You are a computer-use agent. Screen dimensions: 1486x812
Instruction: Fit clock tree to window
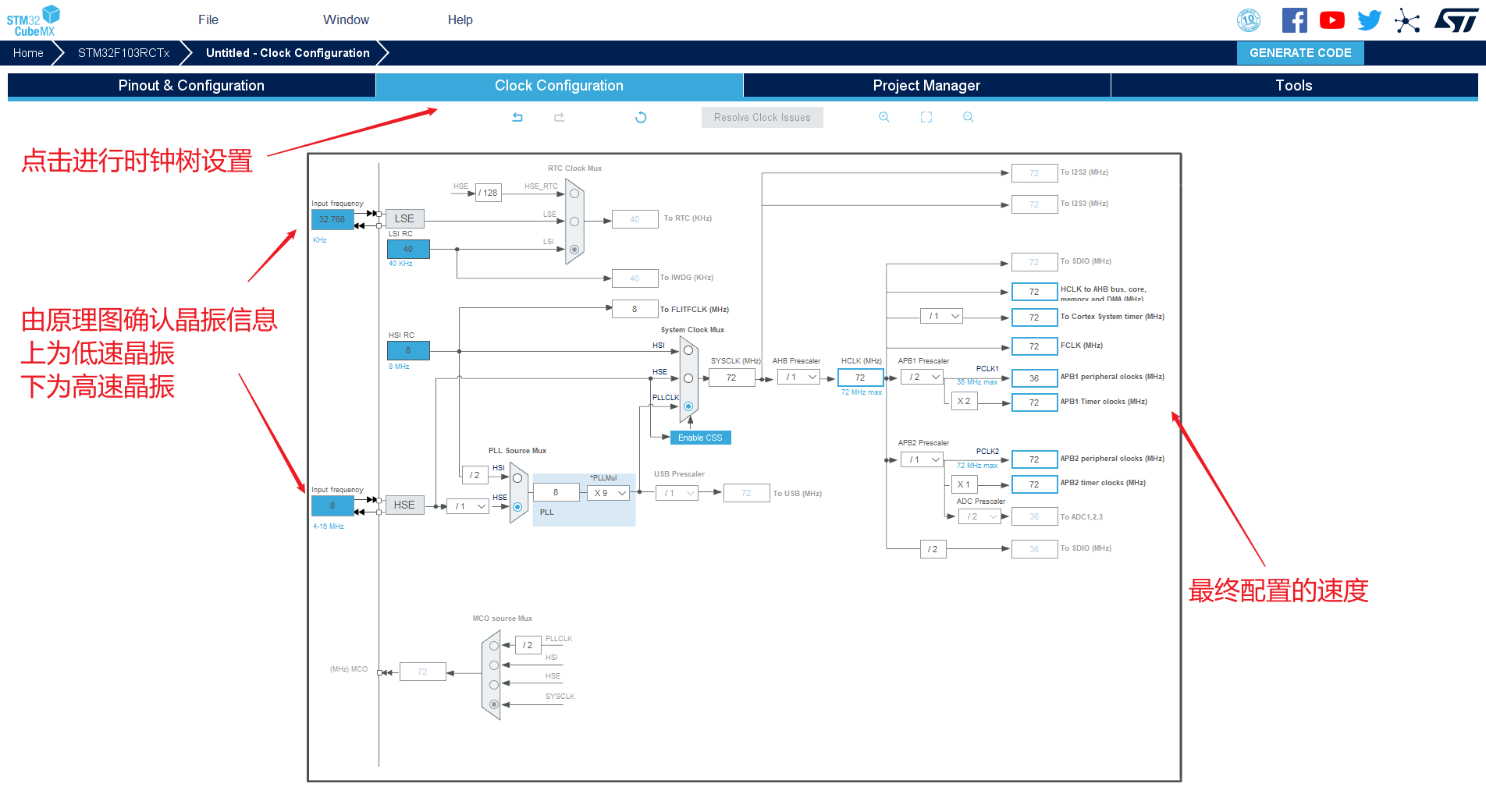tap(926, 117)
